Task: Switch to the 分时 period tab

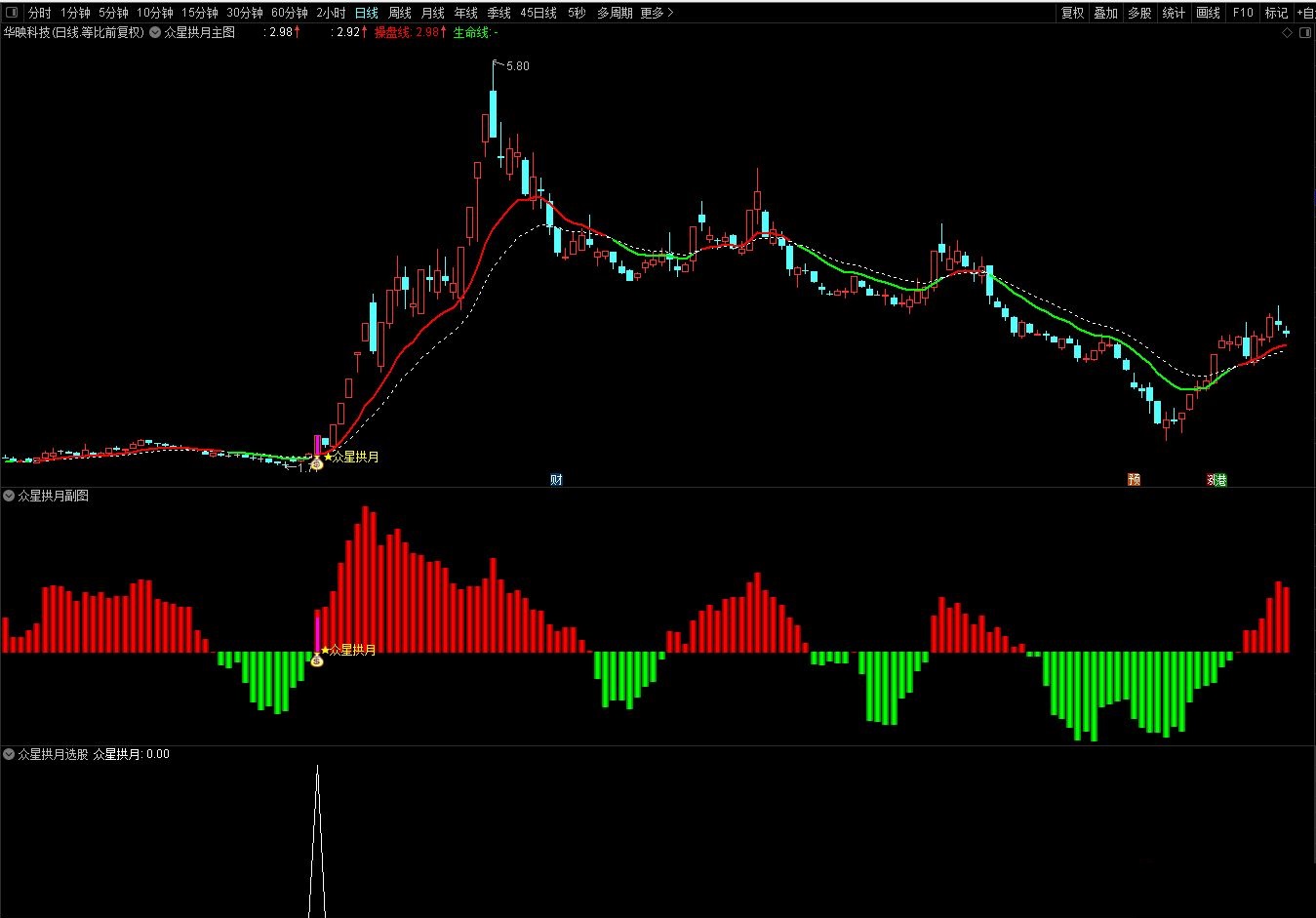Action: pos(39,13)
